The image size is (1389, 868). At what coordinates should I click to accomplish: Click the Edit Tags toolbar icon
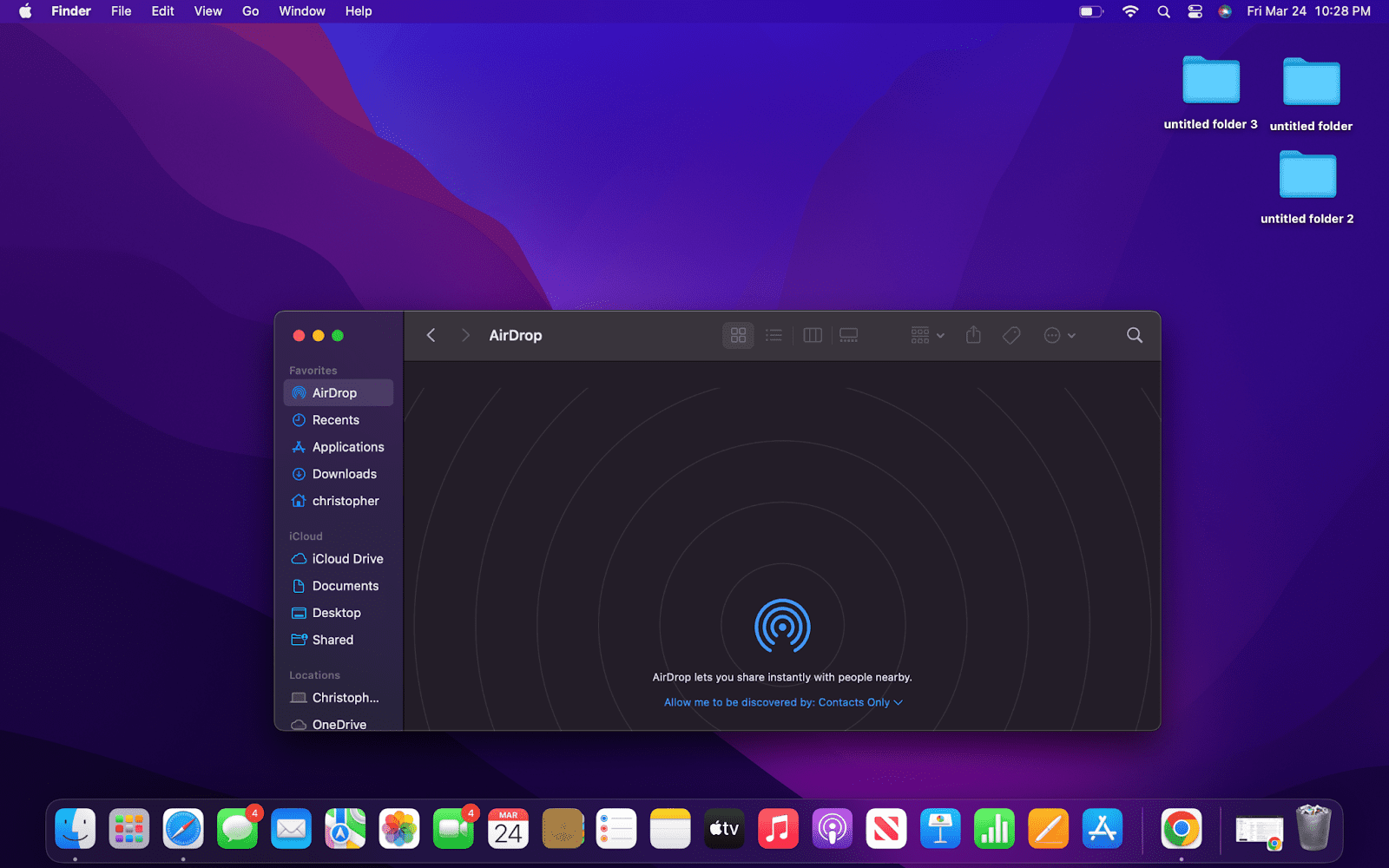pyautogui.click(x=1011, y=335)
